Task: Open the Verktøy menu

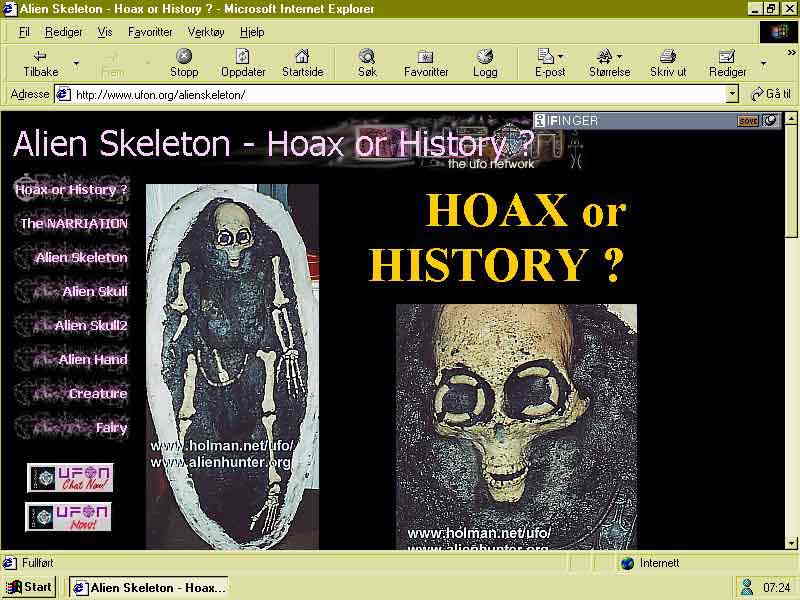Action: coord(205,32)
